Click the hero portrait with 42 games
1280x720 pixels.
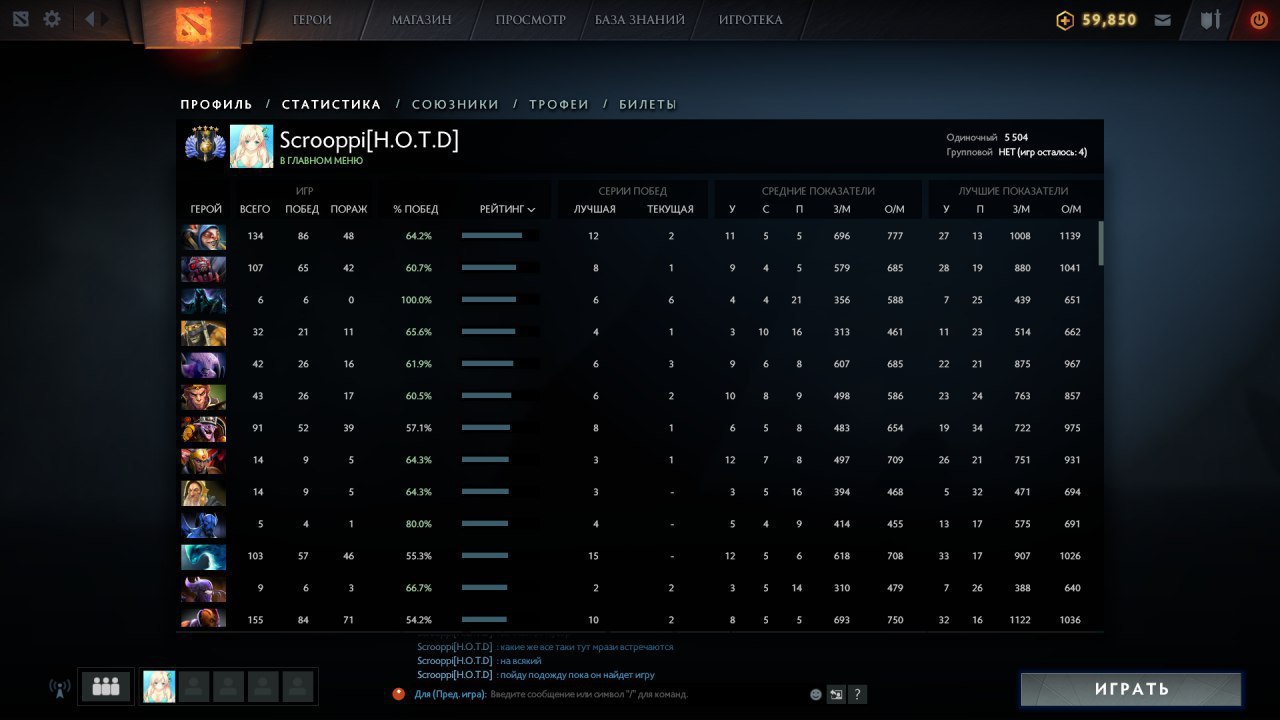pyautogui.click(x=203, y=365)
